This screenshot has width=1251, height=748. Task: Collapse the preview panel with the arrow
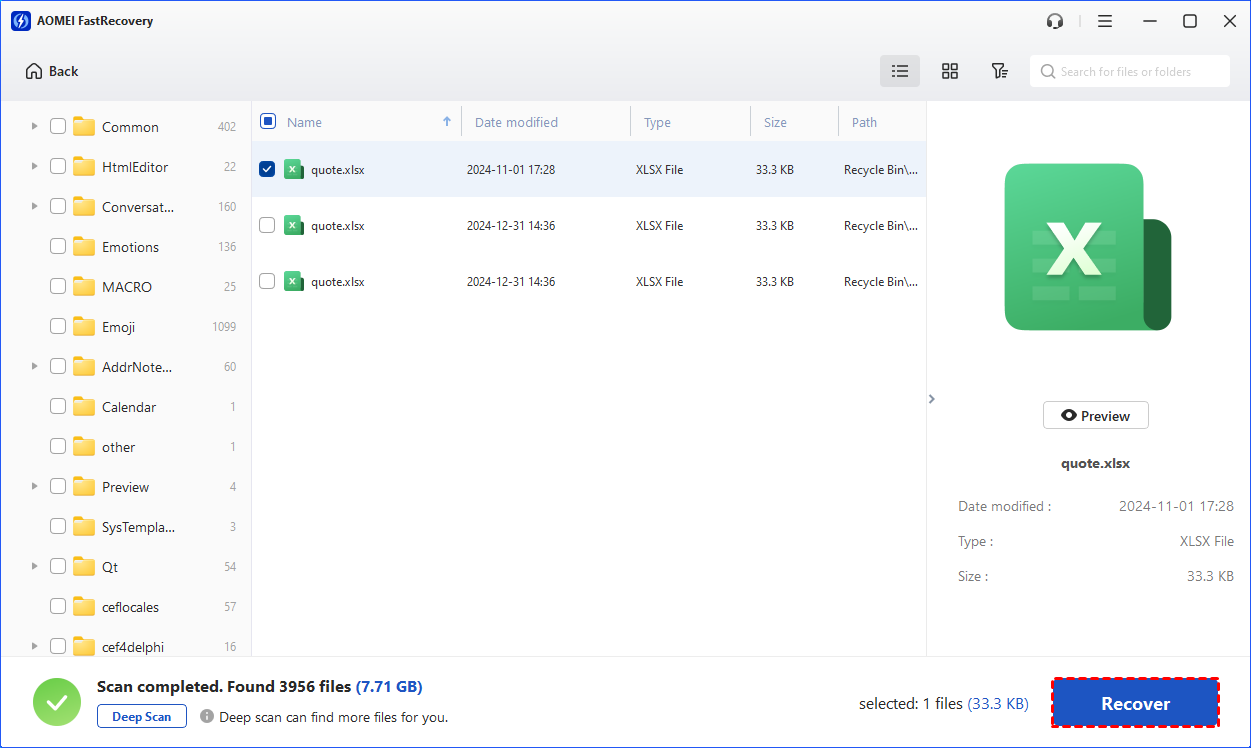tap(932, 399)
